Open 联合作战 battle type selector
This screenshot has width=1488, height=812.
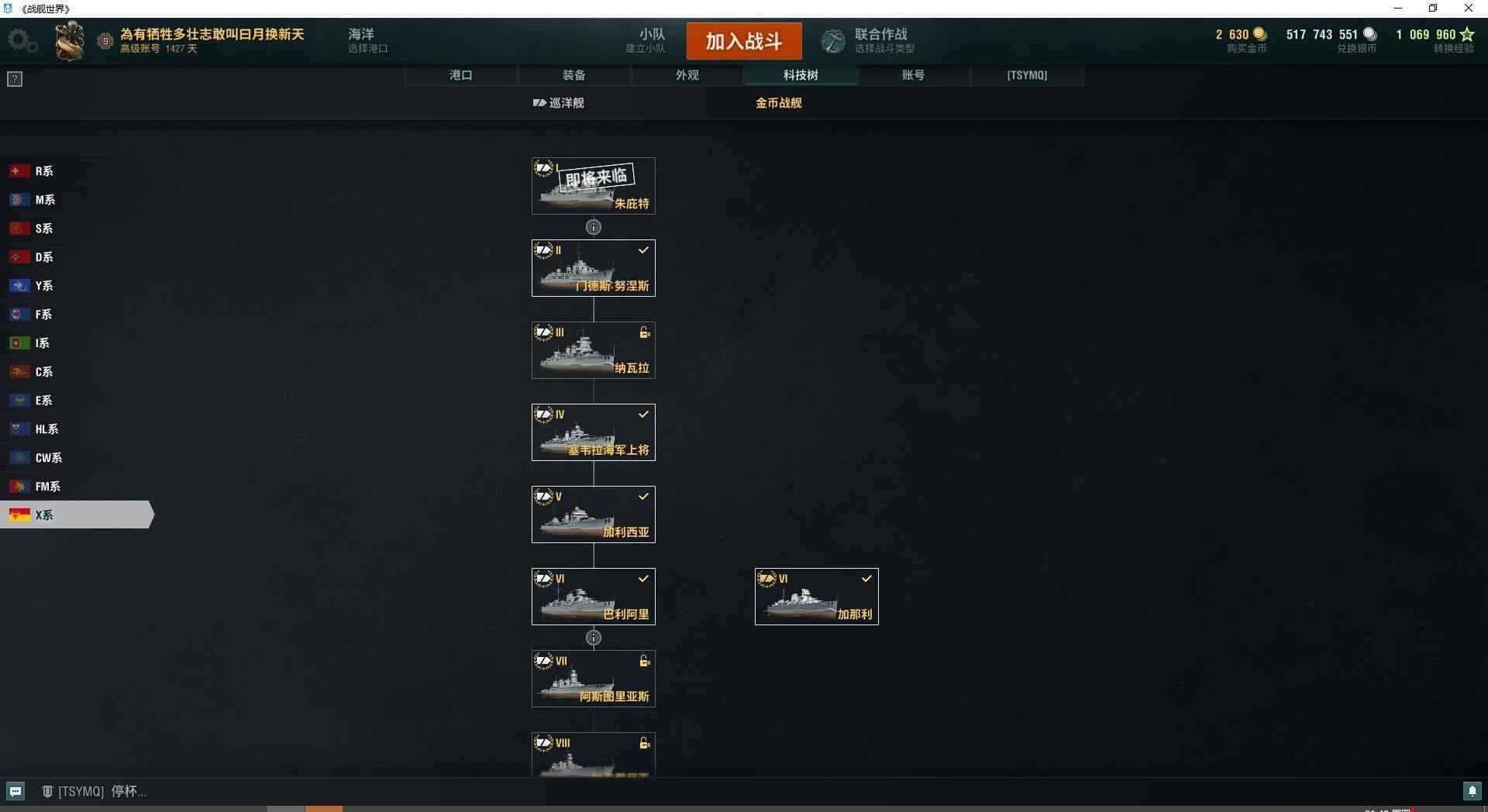pyautogui.click(x=868, y=41)
